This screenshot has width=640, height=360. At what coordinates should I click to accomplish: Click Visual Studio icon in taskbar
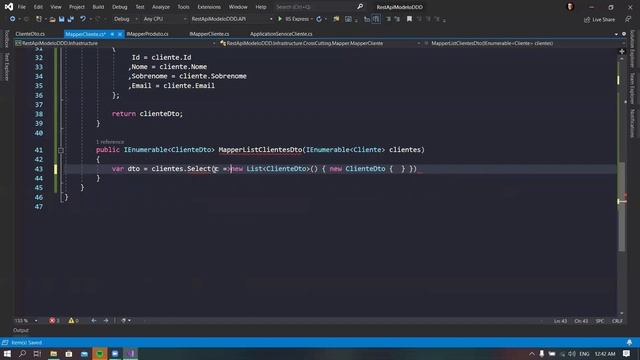point(131,353)
